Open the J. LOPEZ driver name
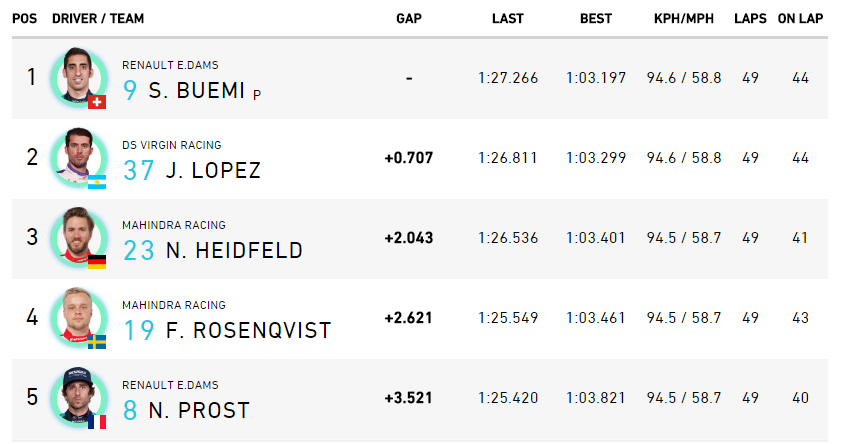The height and width of the screenshot is (444, 851). 213,170
